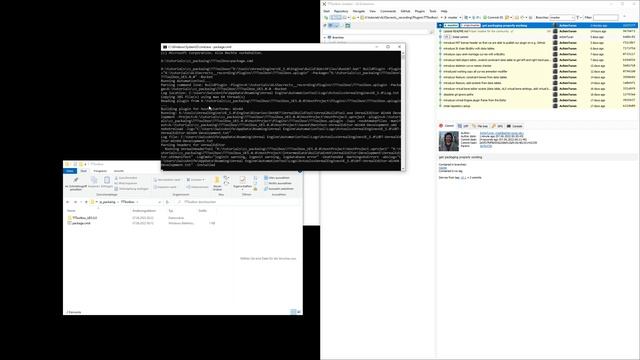
Task: Click 'Alles auswählen' in the Explorer ribbon
Action: pos(277,178)
